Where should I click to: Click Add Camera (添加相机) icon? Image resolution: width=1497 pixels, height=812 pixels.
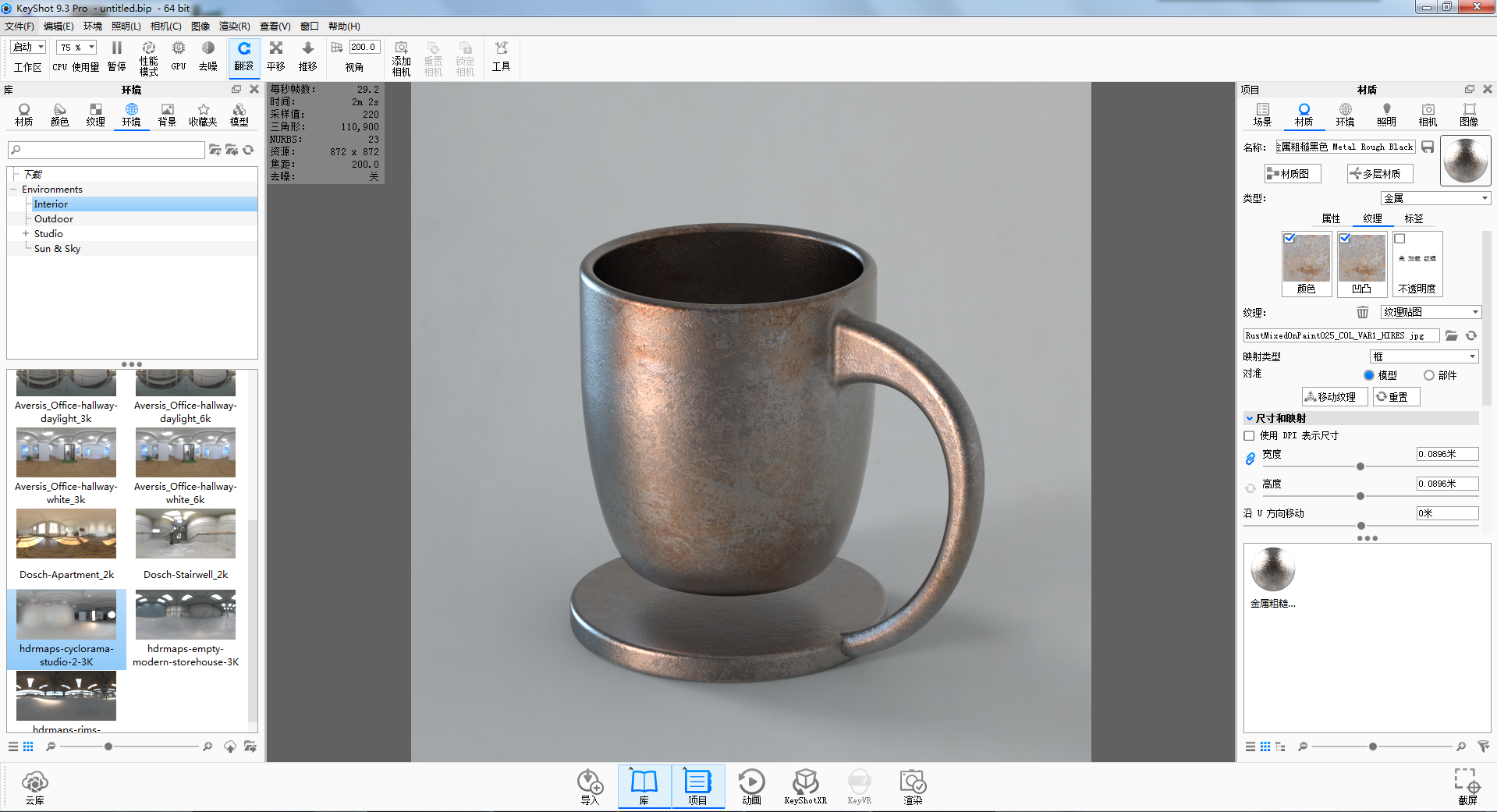click(402, 59)
